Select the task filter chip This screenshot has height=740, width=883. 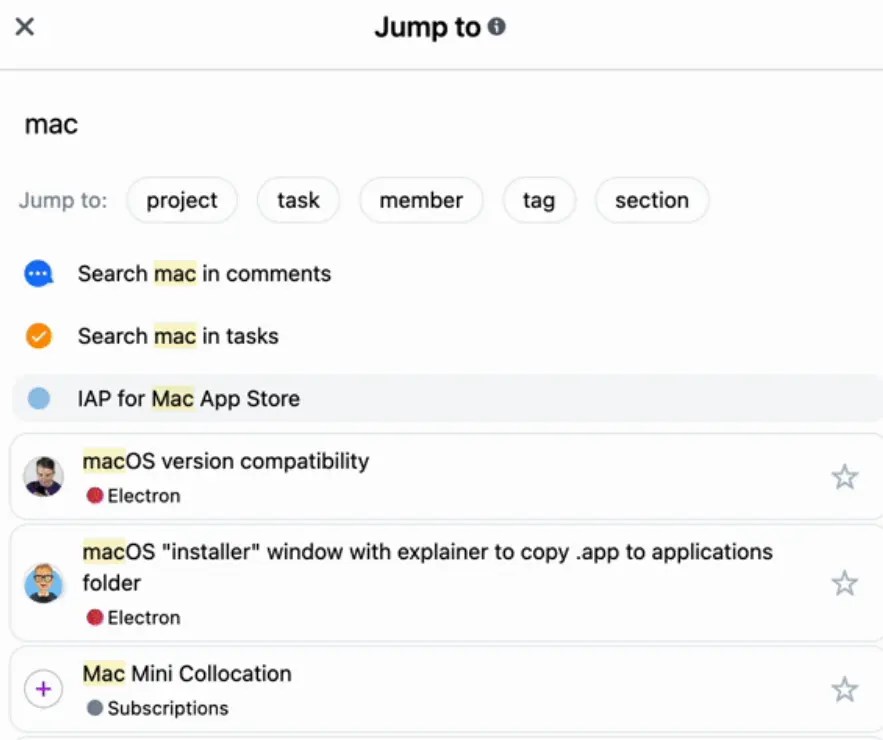click(298, 200)
